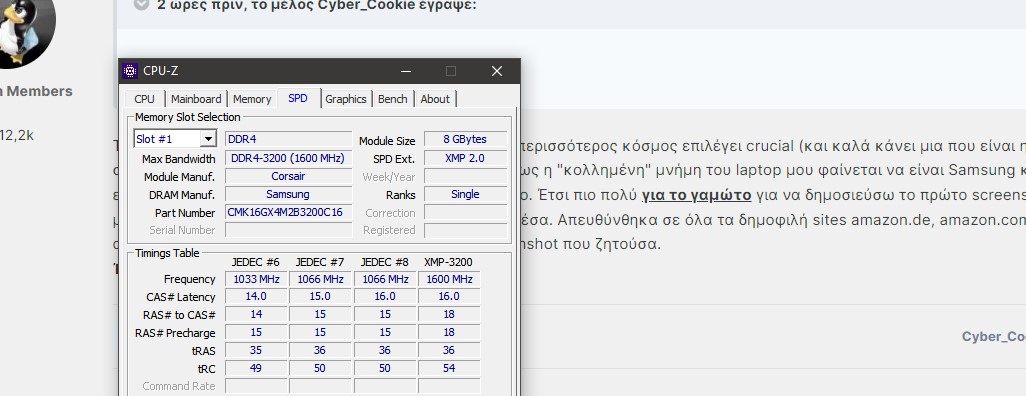This screenshot has height=396, width=1026.
Task: Click the tRC value 49 cell
Action: coord(256,368)
